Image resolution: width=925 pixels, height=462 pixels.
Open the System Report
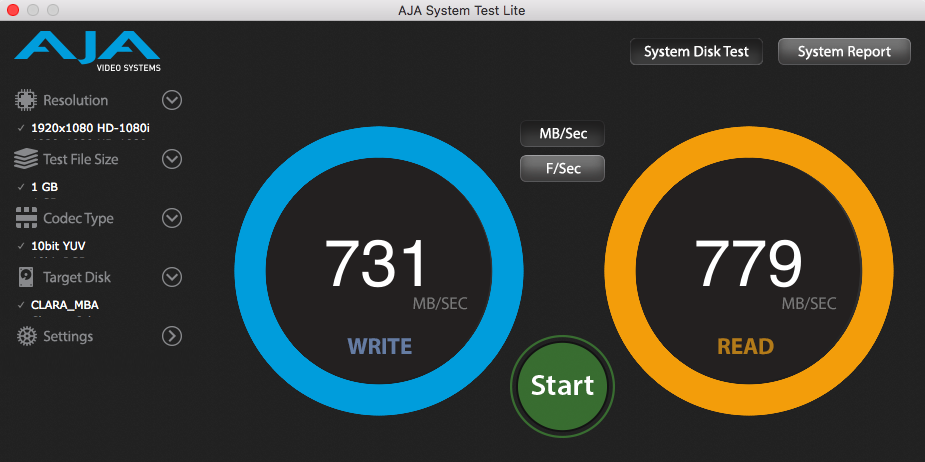coord(844,52)
